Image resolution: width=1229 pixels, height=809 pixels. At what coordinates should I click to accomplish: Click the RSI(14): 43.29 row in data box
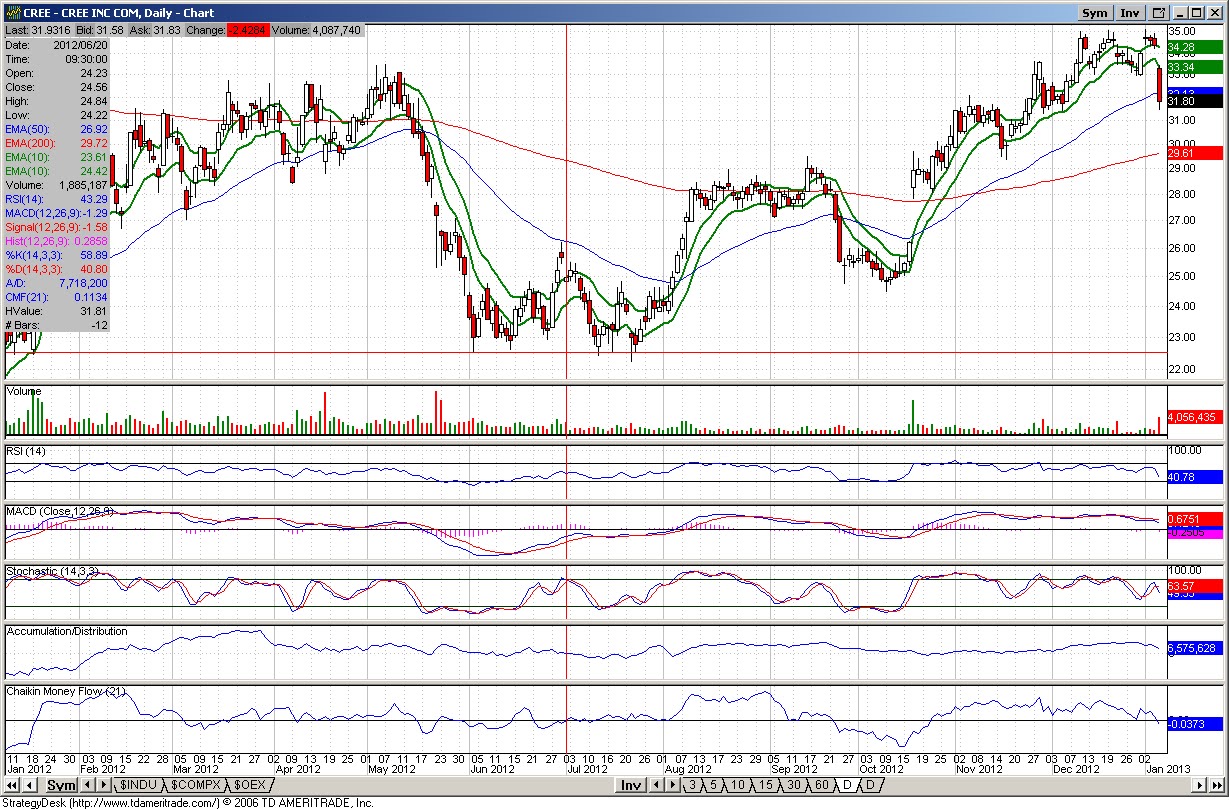coord(56,199)
